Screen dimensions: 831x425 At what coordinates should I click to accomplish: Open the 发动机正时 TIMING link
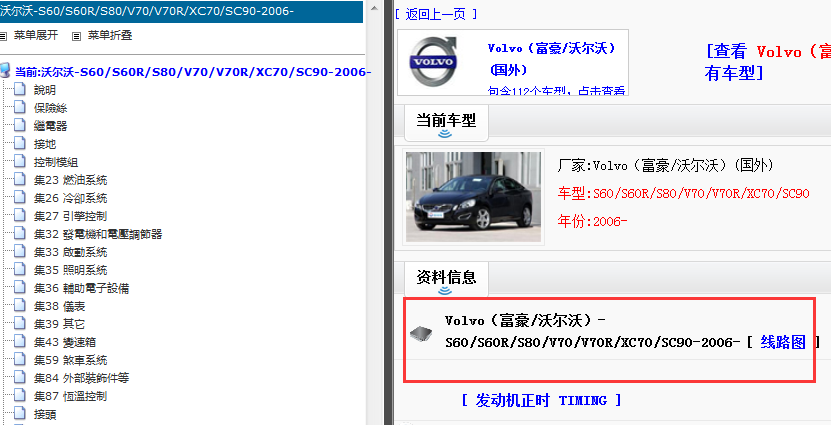541,400
